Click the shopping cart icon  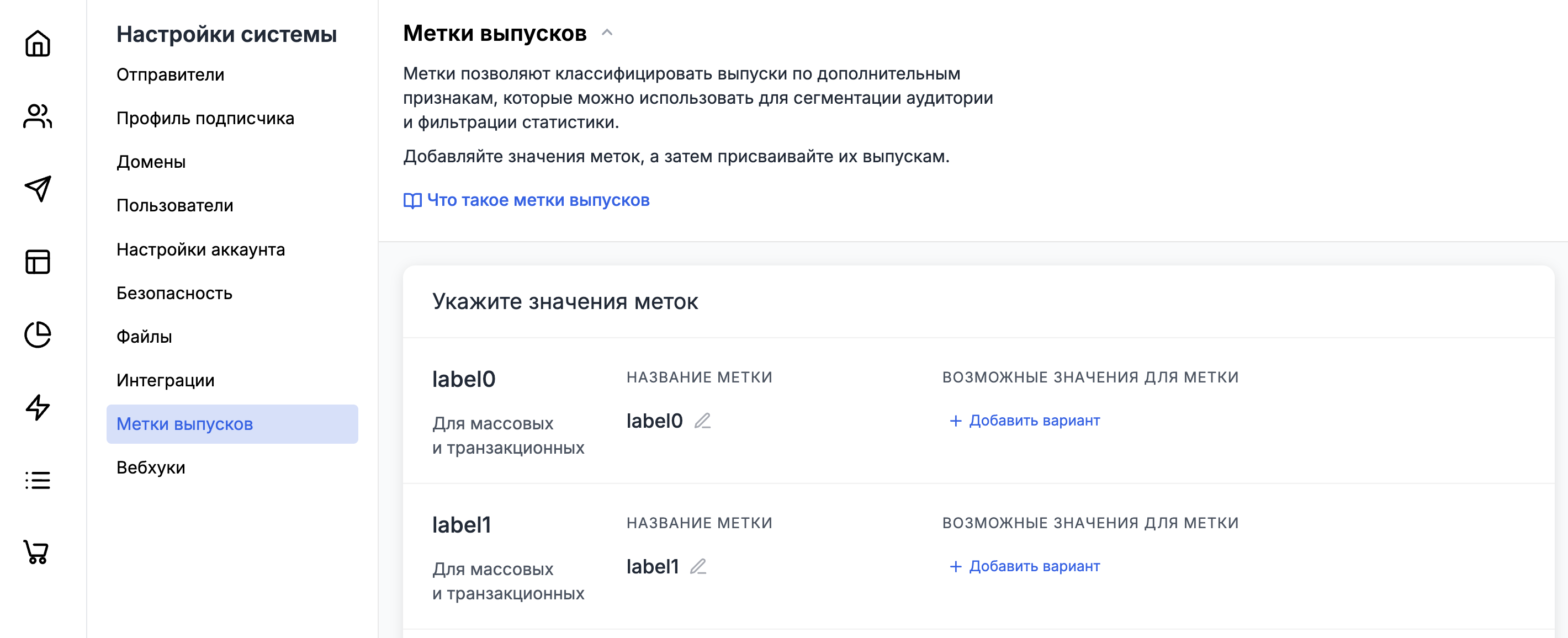tap(36, 552)
